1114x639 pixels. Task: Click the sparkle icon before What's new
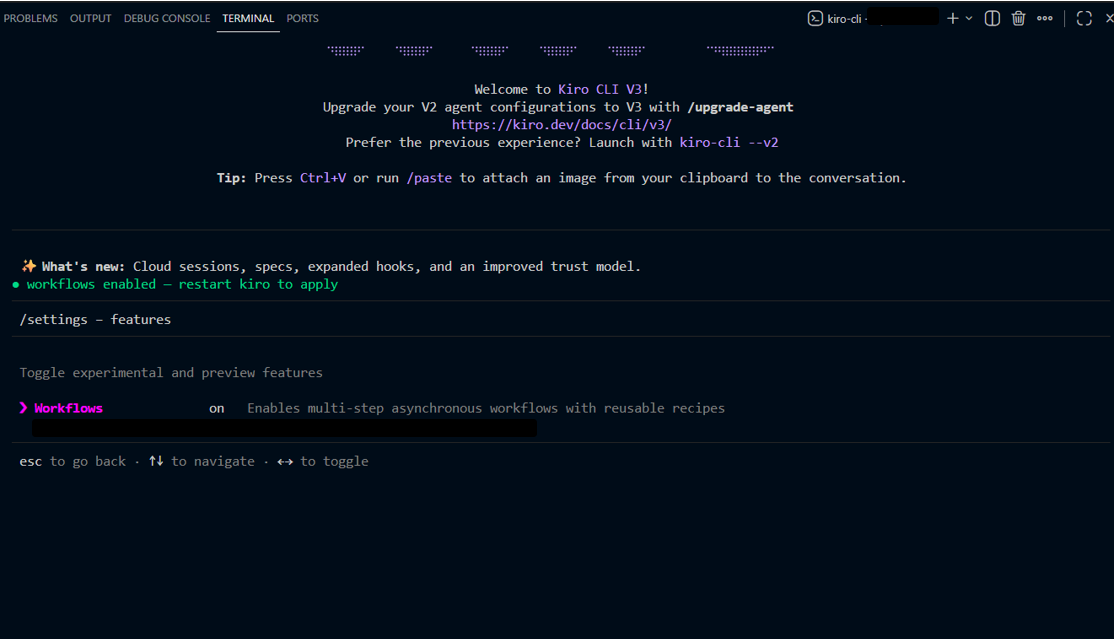pyautogui.click(x=28, y=266)
